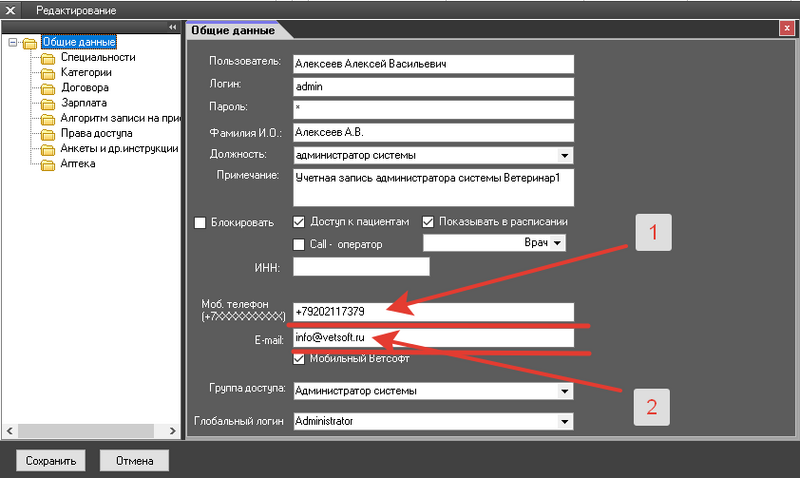The width and height of the screenshot is (800, 478).
Task: Collapse the left tree panel with double-arrow
Action: (x=172, y=27)
